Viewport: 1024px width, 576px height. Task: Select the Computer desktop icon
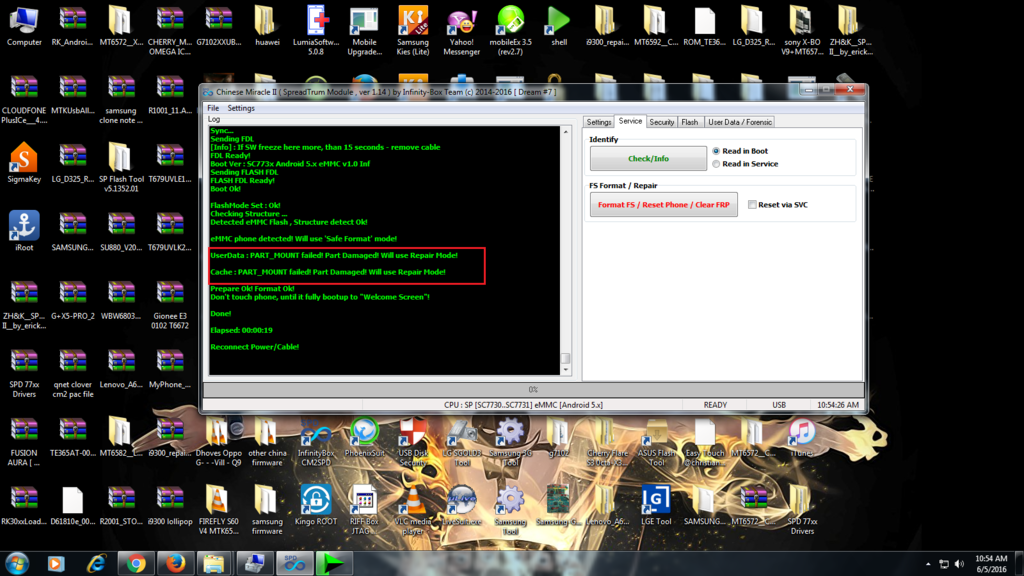(24, 26)
